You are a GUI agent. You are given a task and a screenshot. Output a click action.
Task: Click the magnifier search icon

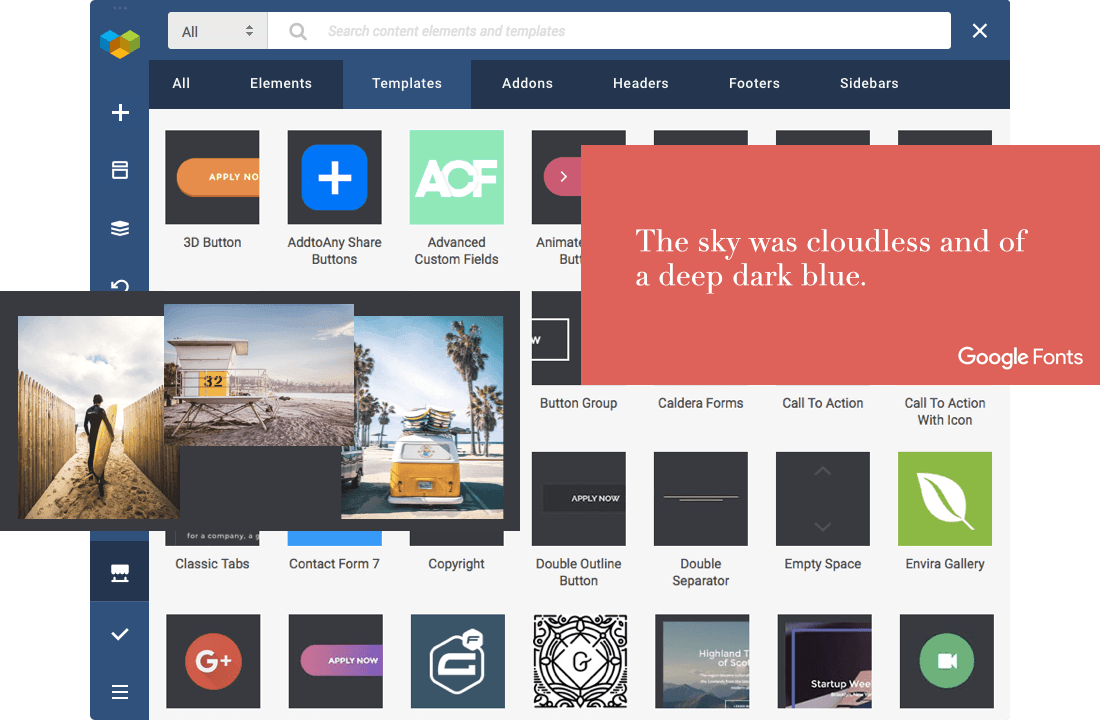pos(297,31)
